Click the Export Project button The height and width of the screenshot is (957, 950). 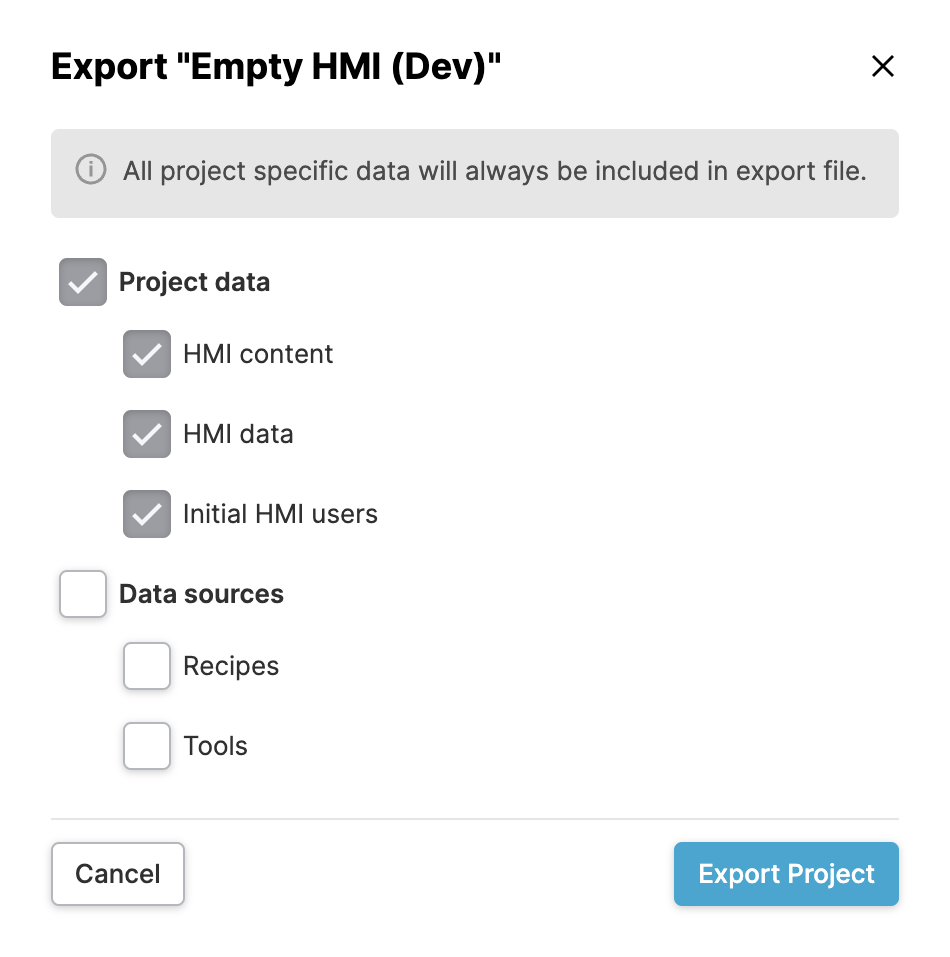(786, 874)
